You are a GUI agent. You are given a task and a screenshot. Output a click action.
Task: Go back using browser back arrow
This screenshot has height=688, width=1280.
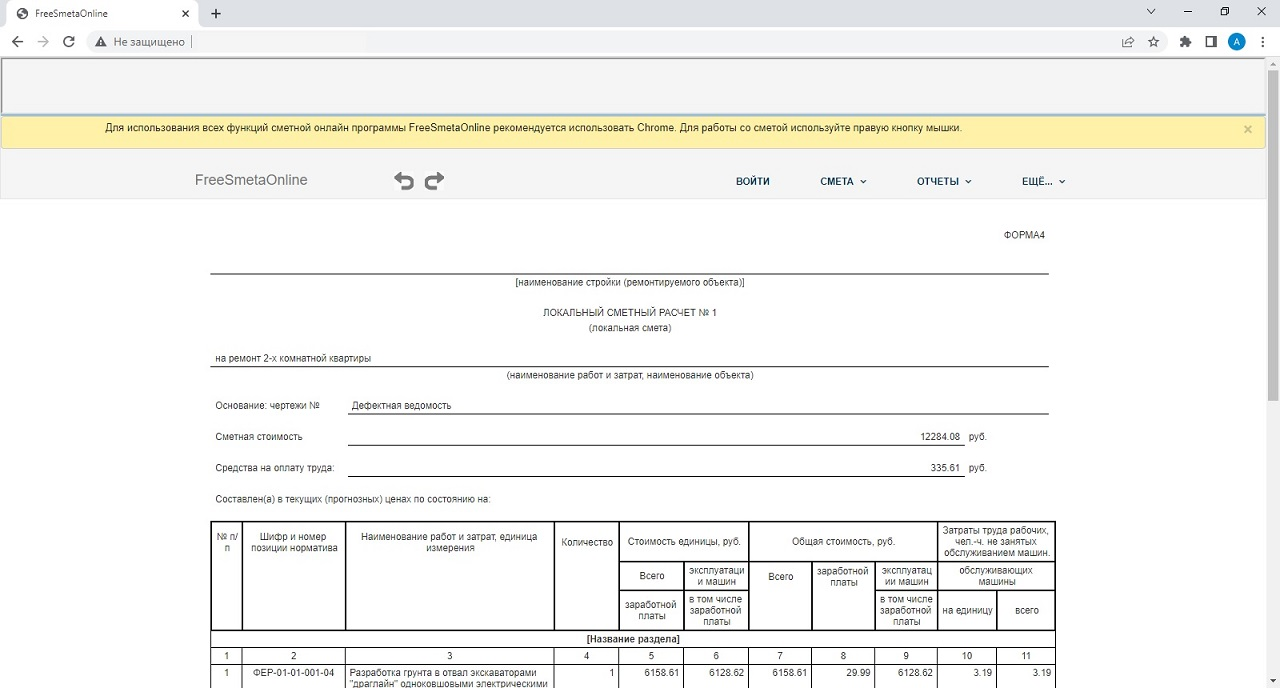[x=17, y=42]
